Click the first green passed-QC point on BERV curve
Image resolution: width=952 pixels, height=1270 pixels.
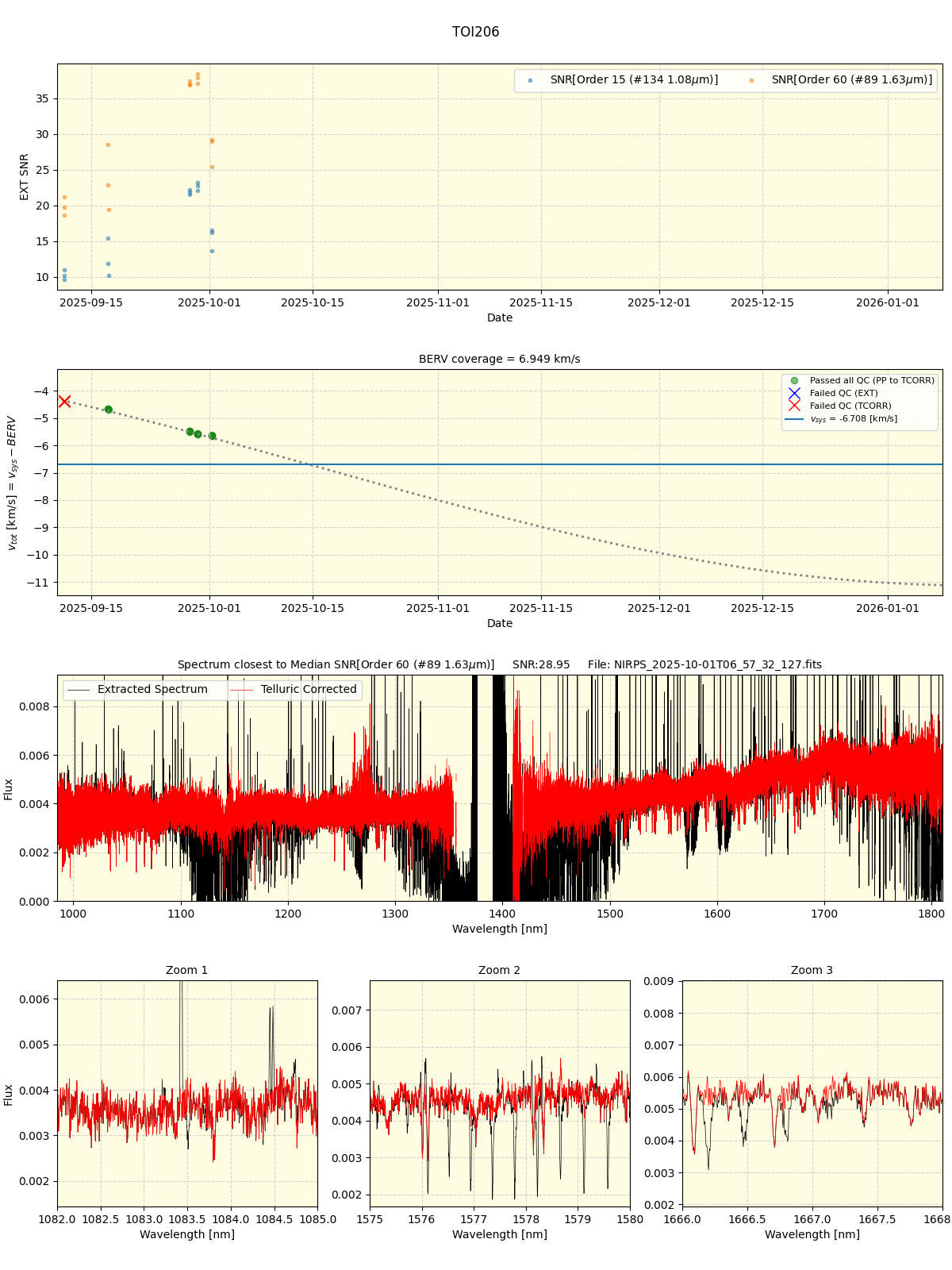[109, 410]
